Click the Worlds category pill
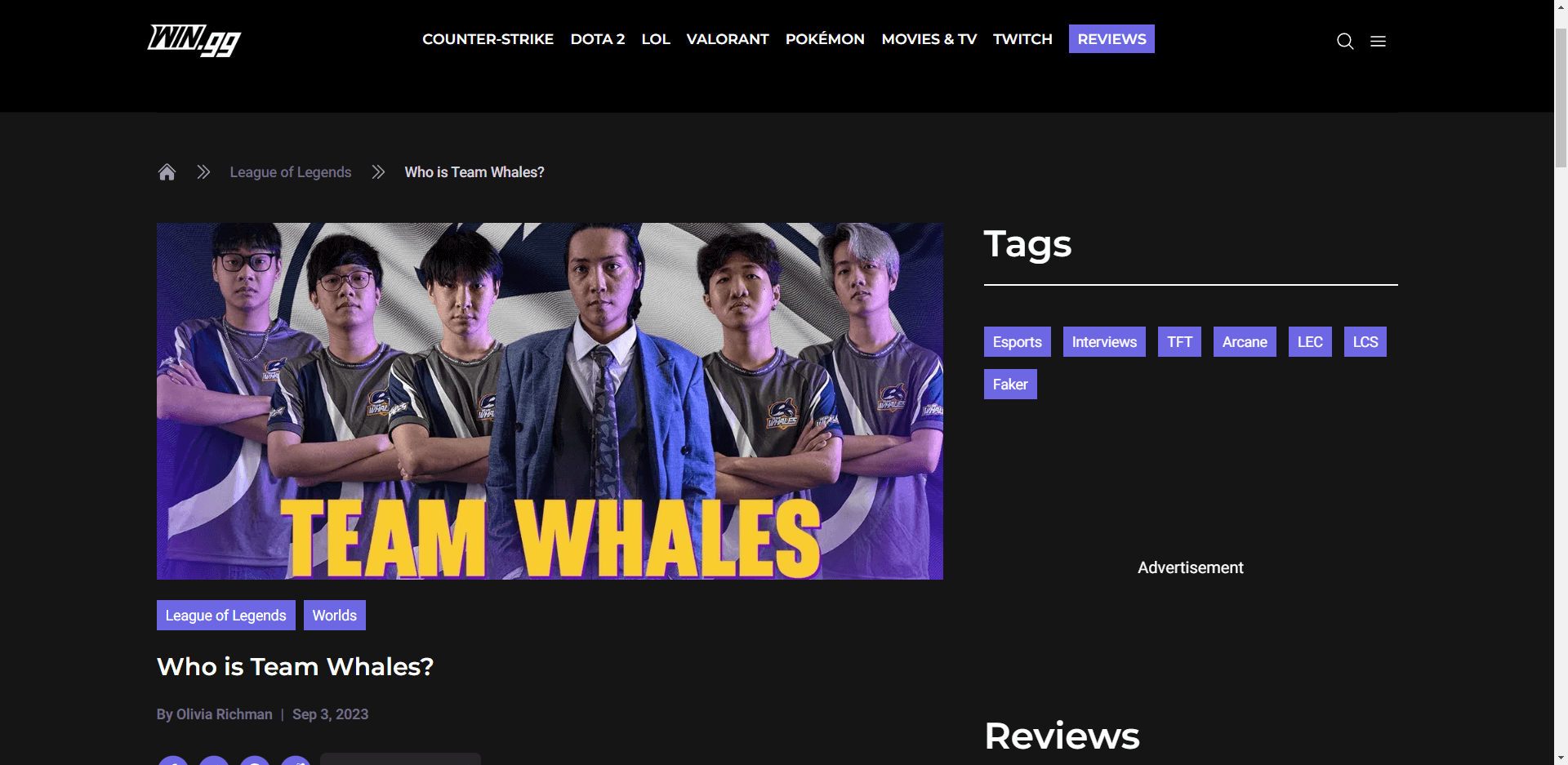The height and width of the screenshot is (765, 1568). (334, 615)
